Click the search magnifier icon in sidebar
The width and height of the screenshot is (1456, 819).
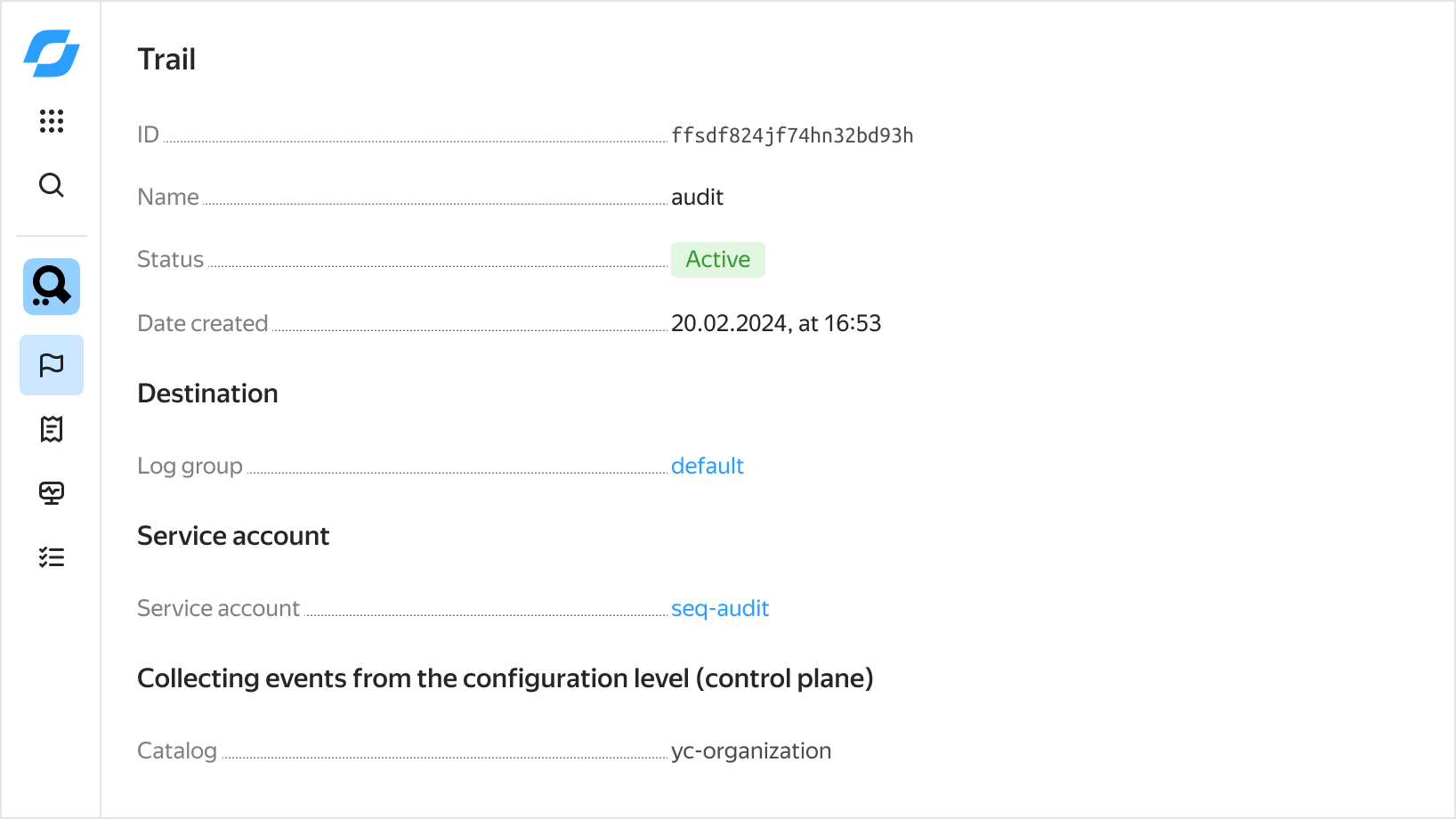tap(52, 185)
